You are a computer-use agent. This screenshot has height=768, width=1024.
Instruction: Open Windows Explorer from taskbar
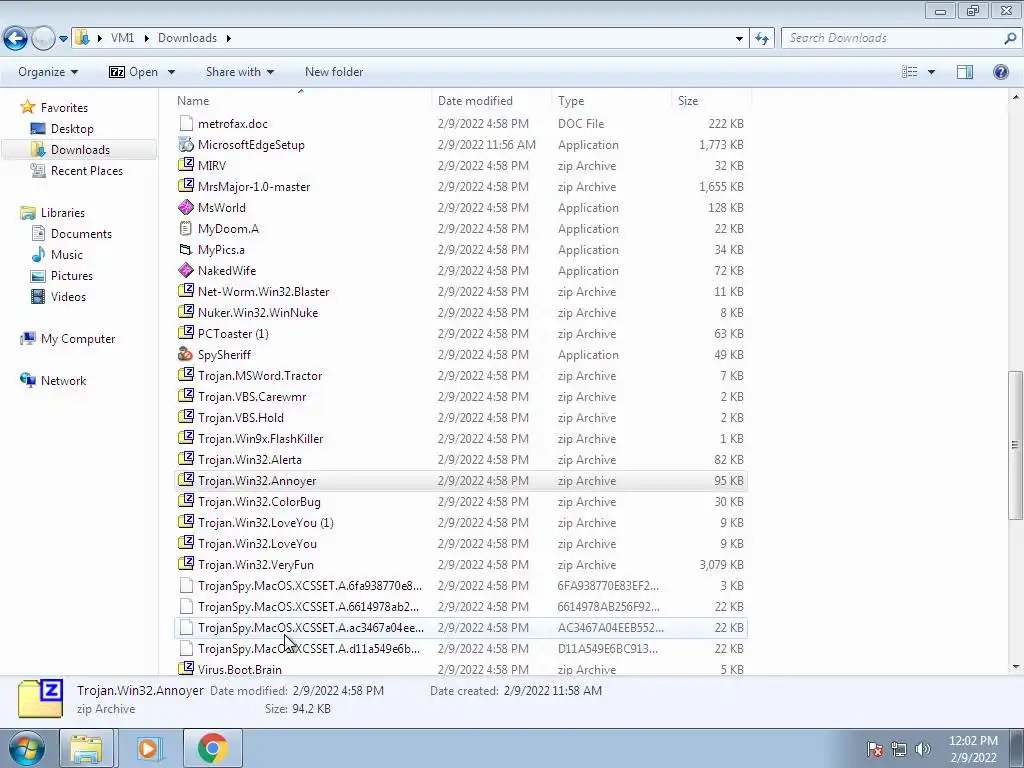click(86, 748)
